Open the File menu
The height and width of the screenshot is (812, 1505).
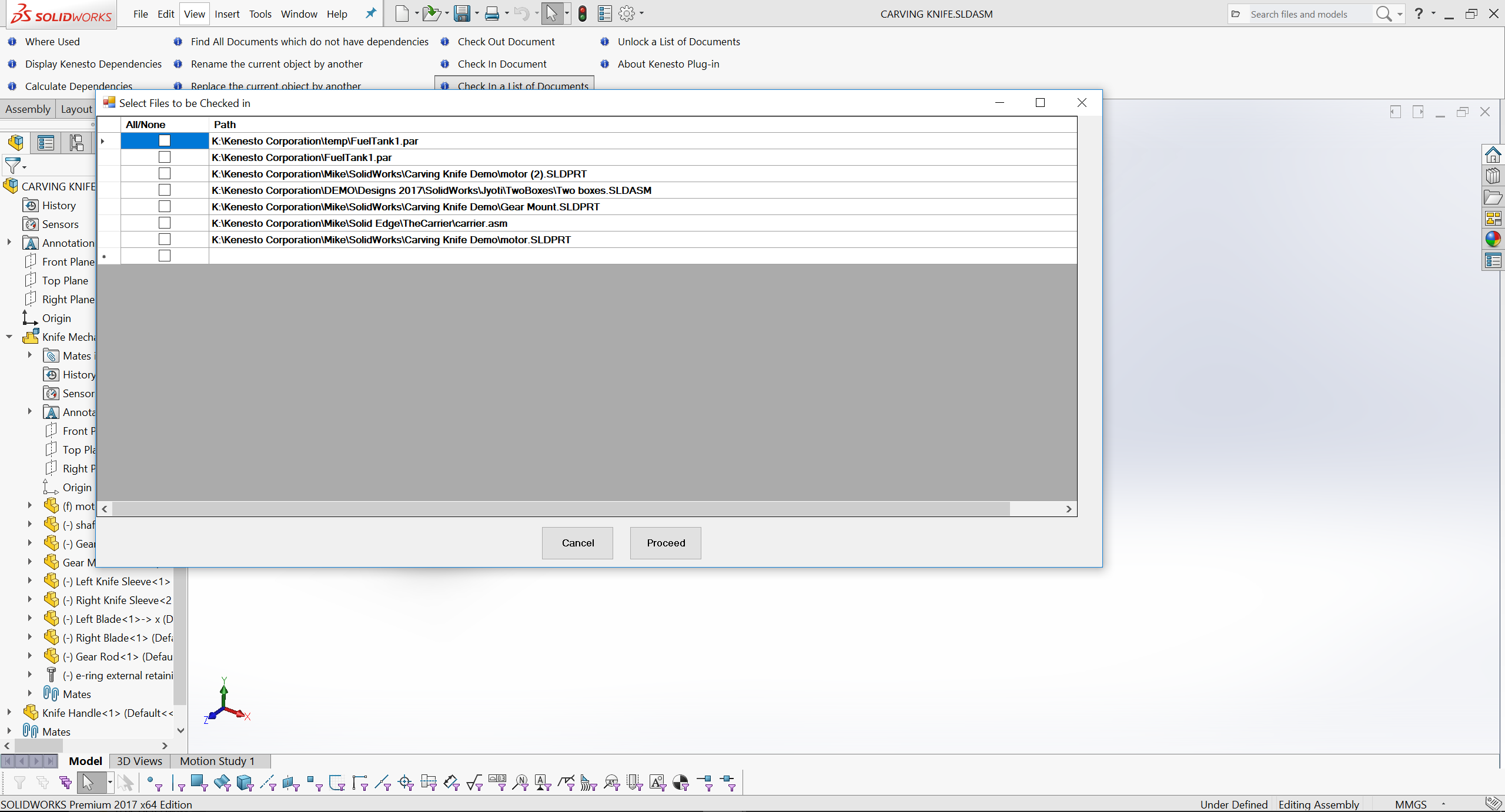(x=141, y=14)
